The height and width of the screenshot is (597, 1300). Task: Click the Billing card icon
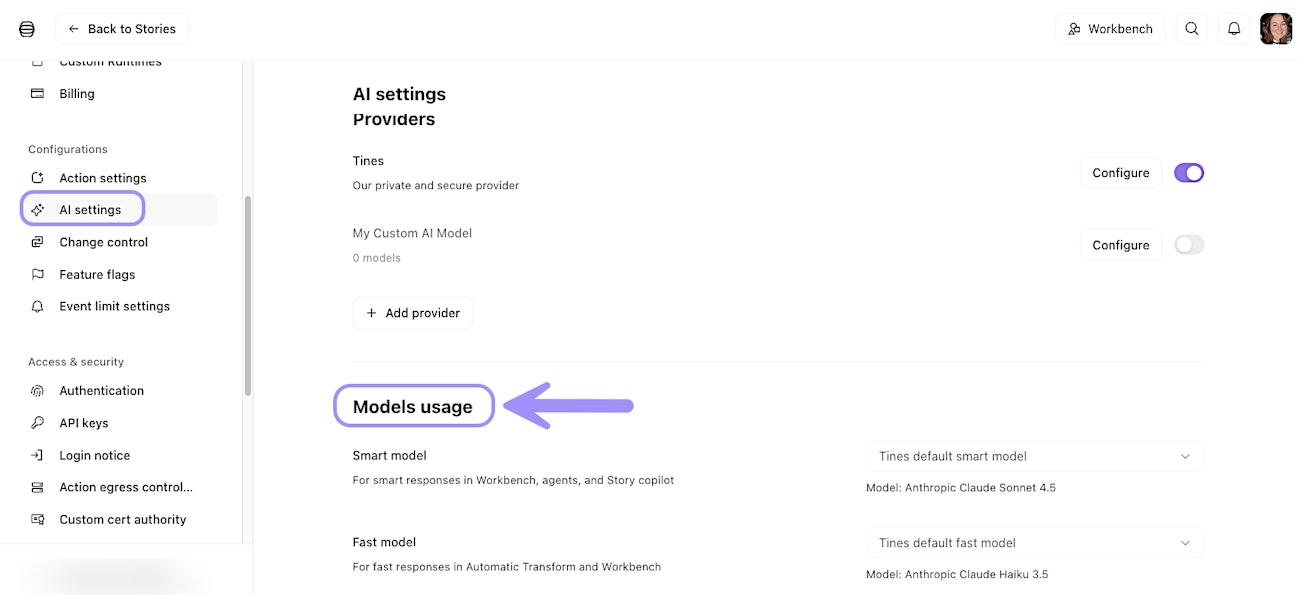coord(38,94)
